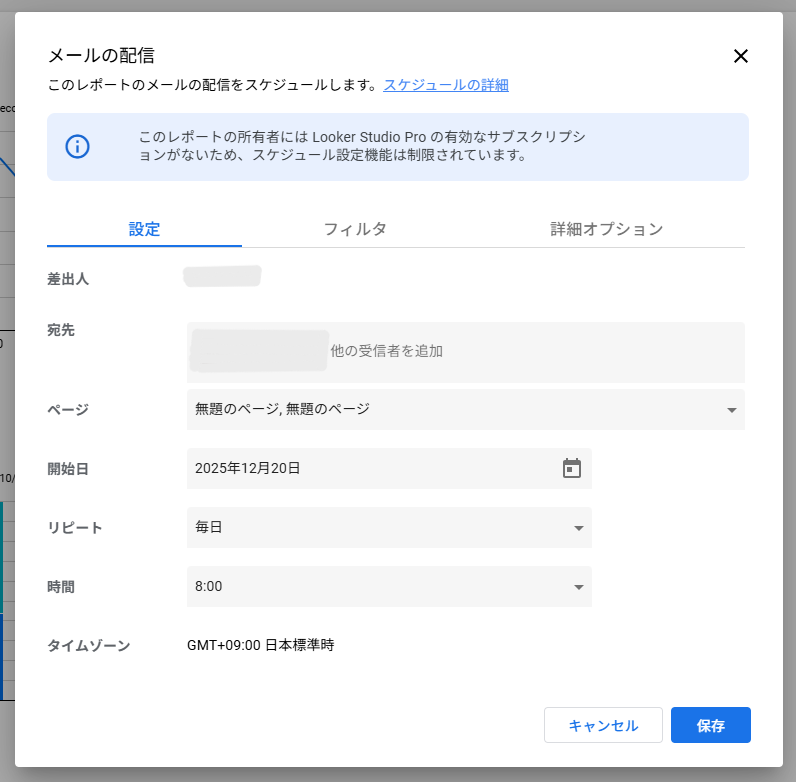Click the arrow icon on the リピート dropdown
Screen dimensions: 796x782
pos(578,528)
